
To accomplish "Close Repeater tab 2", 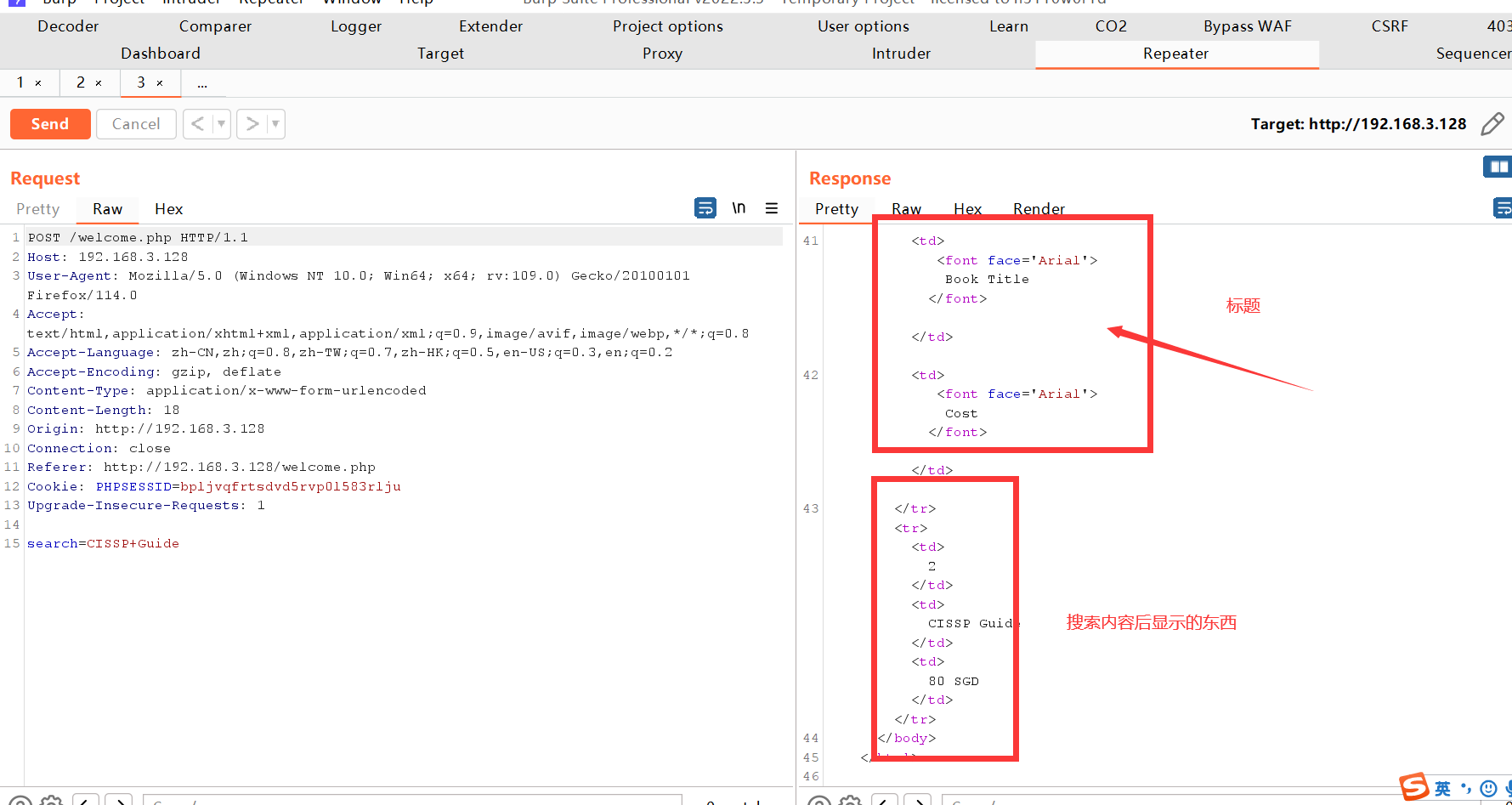I will coord(99,83).
